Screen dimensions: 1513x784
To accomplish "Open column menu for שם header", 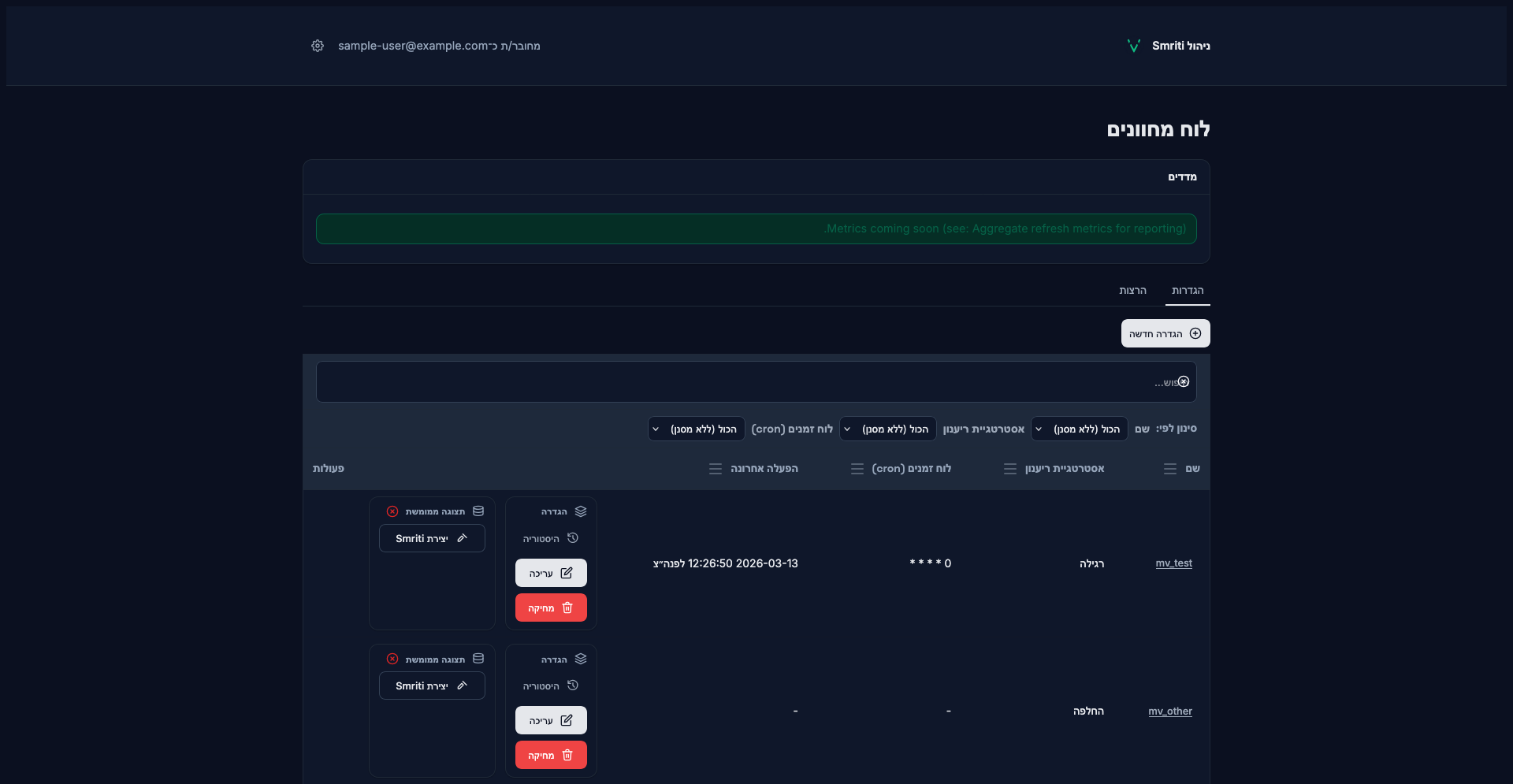I will (x=1170, y=469).
